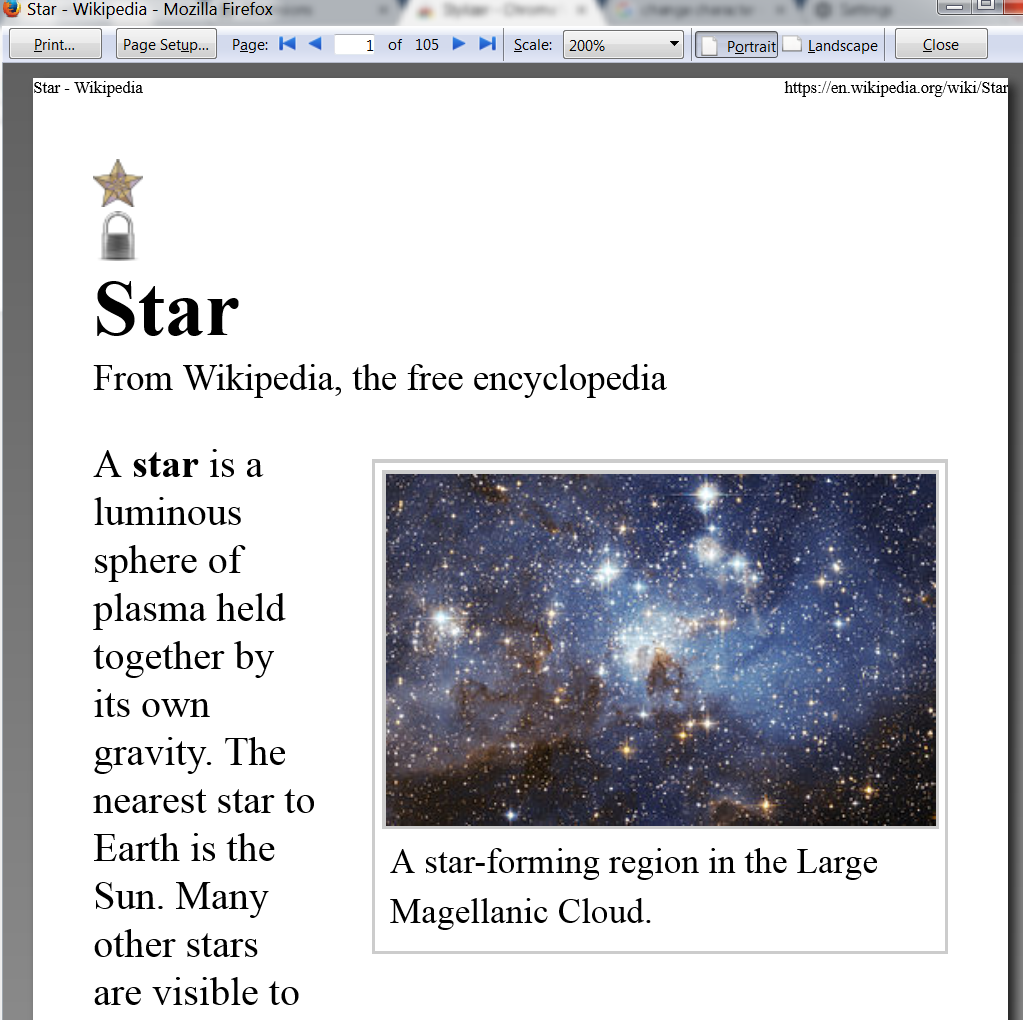This screenshot has width=1023, height=1020.
Task: Select Landscape orientation
Action: pos(830,45)
